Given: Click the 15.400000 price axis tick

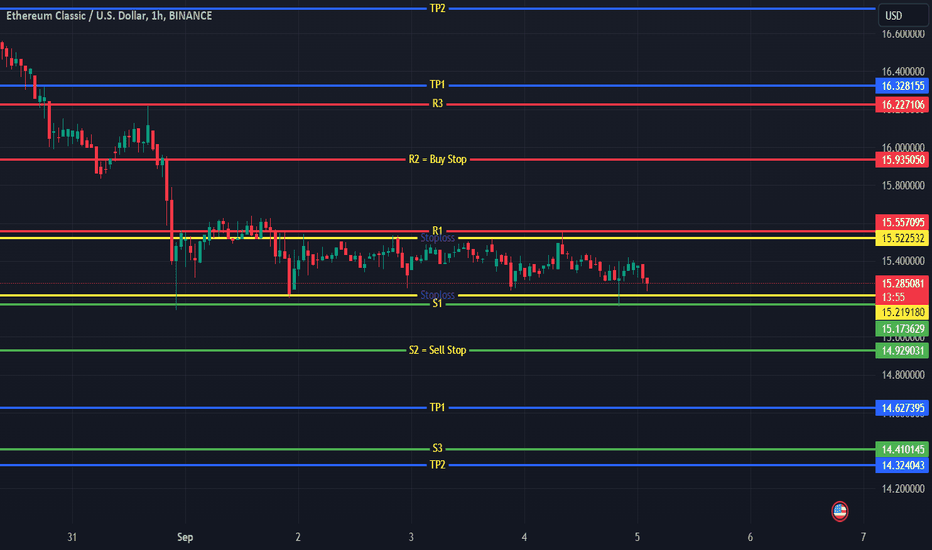Looking at the screenshot, I should click(x=902, y=261).
